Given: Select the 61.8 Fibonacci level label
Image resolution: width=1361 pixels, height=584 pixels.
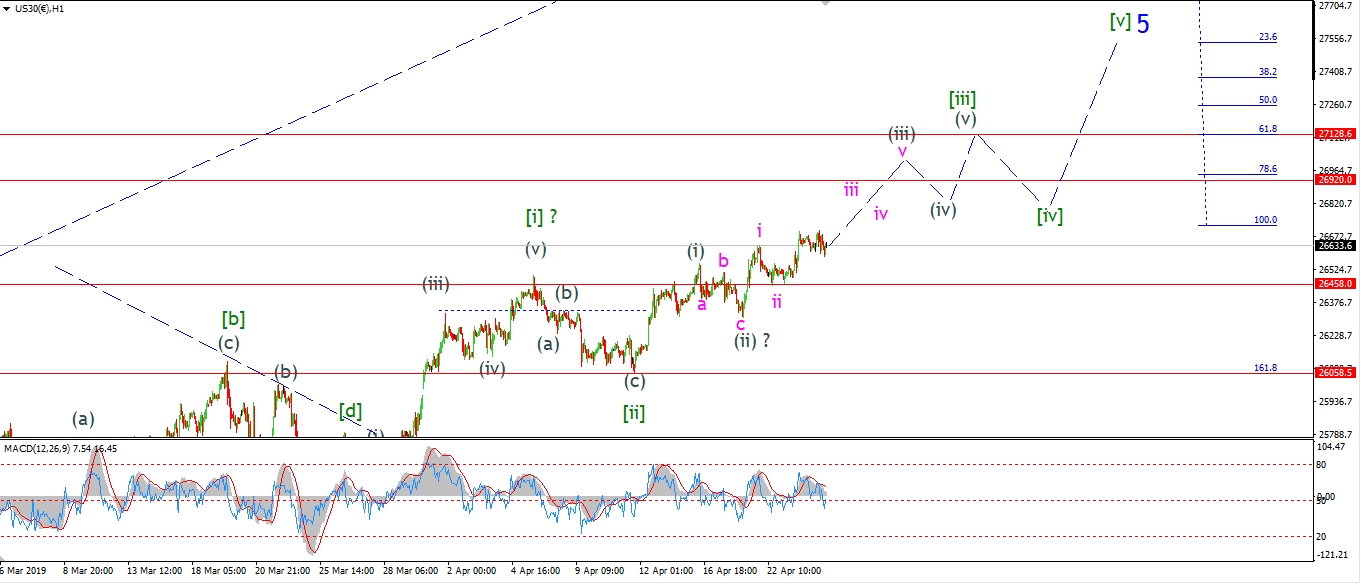Looking at the screenshot, I should pos(1267,128).
